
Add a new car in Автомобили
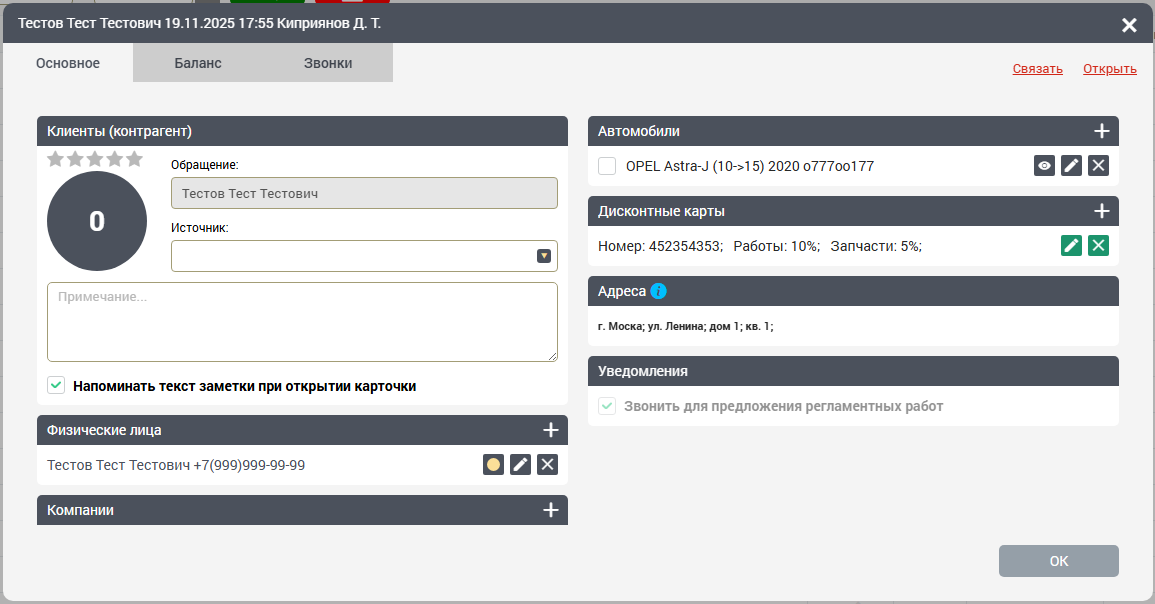(x=1101, y=131)
